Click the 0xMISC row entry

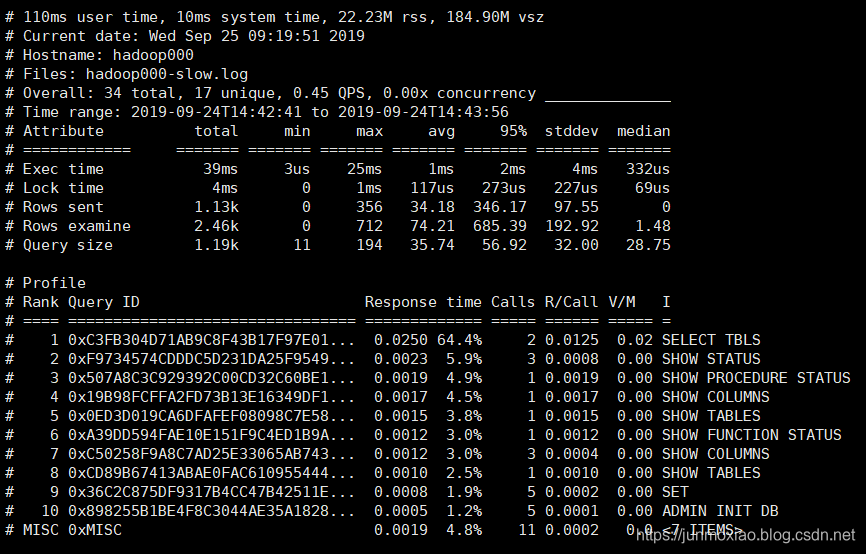[x=94, y=530]
